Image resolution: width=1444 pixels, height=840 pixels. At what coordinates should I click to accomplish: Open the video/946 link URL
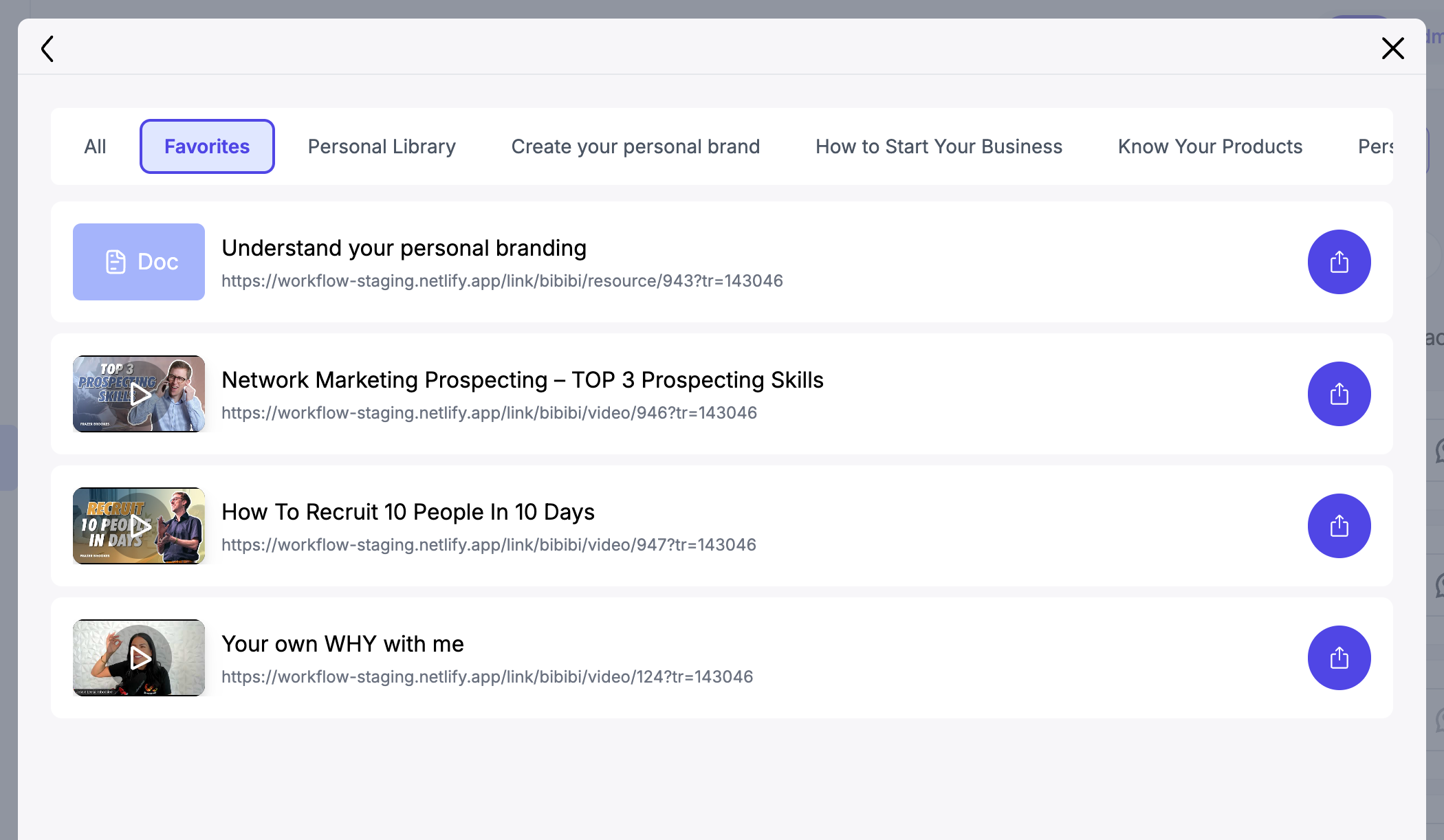click(x=489, y=413)
